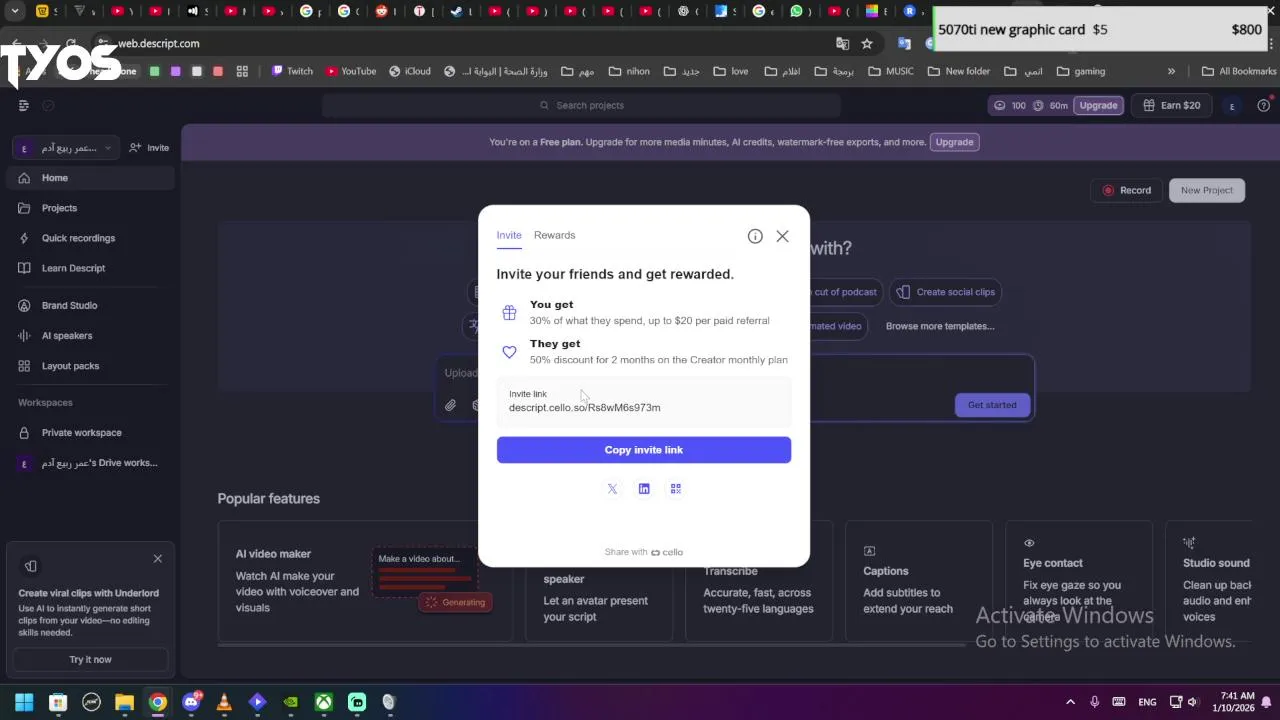Open Projects in the sidebar
The height and width of the screenshot is (720, 1280).
pyautogui.click(x=90, y=208)
